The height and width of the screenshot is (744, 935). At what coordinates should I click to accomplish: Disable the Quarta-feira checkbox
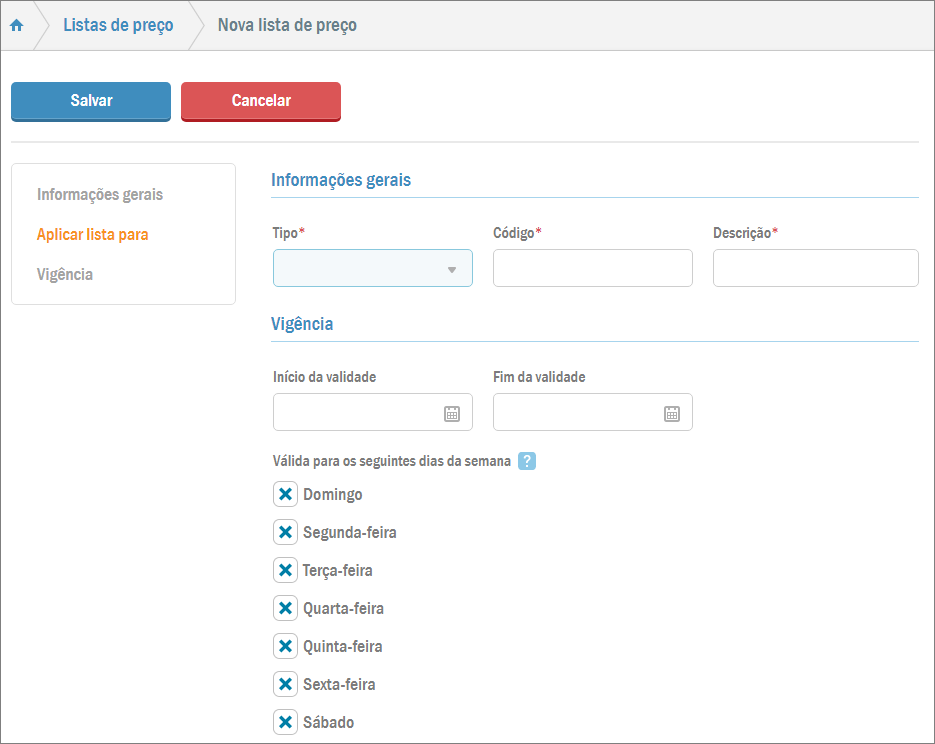tap(285, 608)
